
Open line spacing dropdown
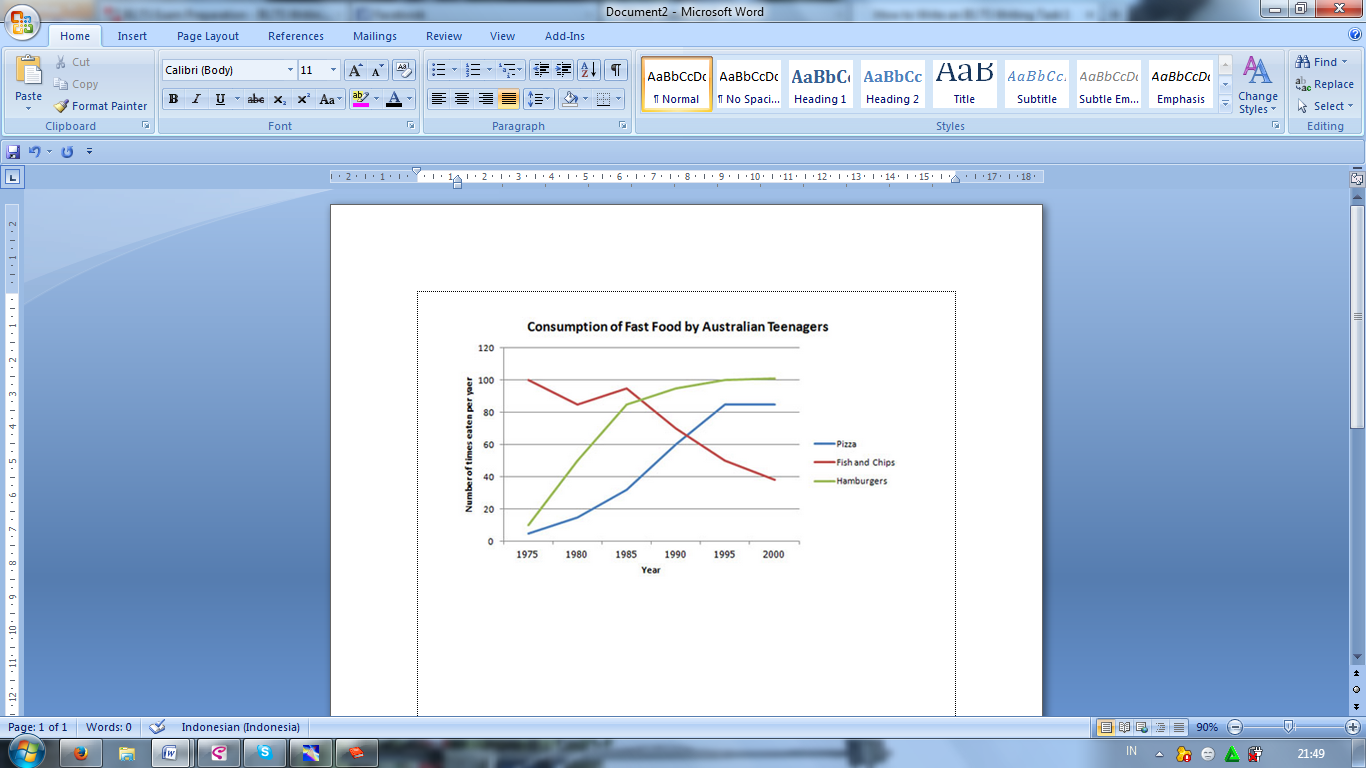[540, 99]
